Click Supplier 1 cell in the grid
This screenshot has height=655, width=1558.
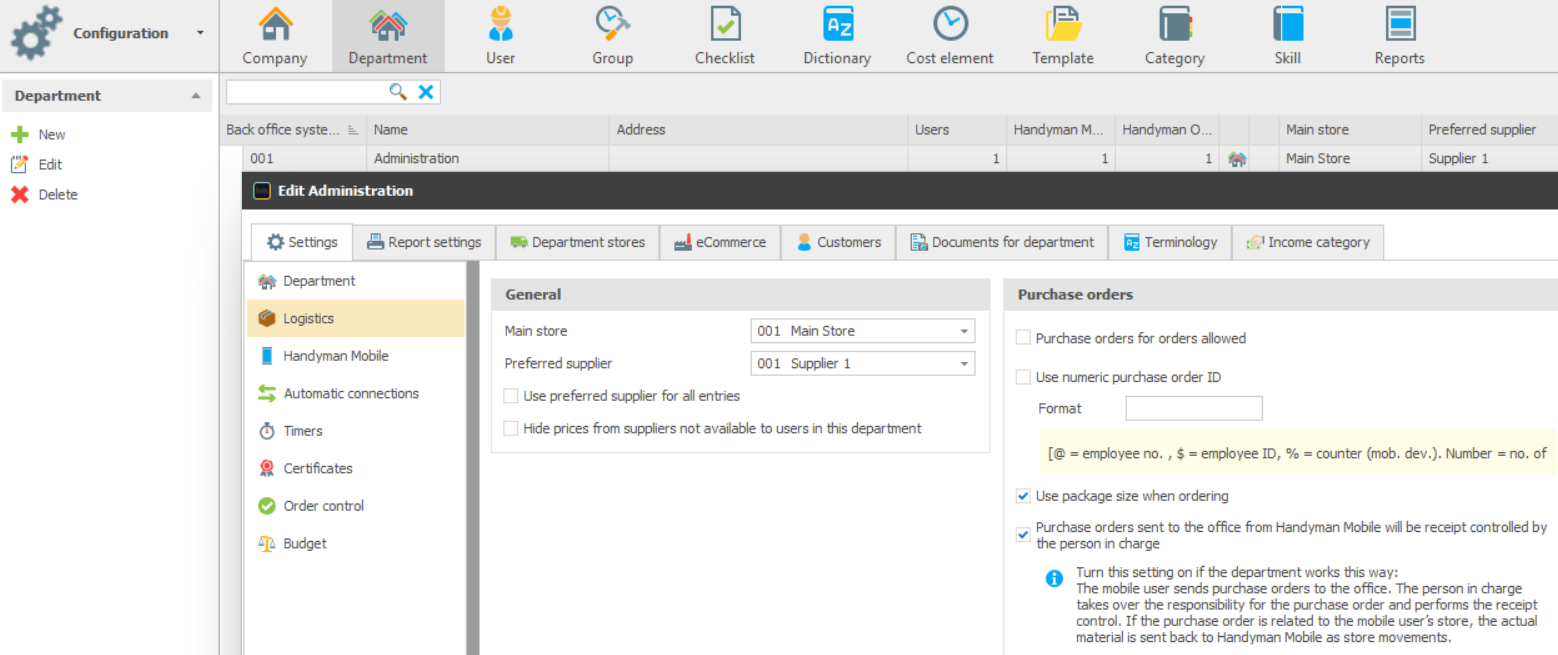1489,158
